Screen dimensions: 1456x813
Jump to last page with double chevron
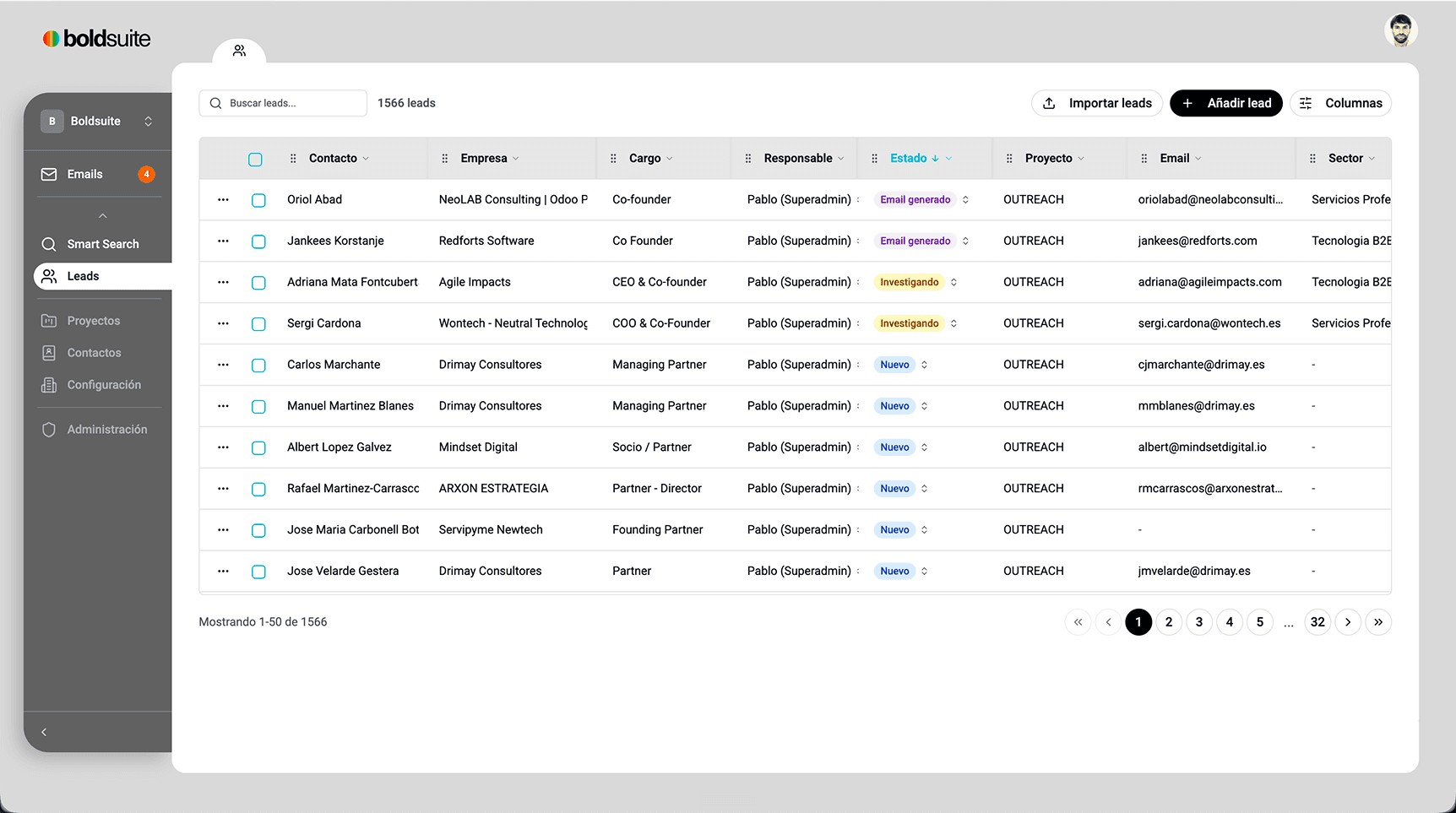[x=1378, y=622]
